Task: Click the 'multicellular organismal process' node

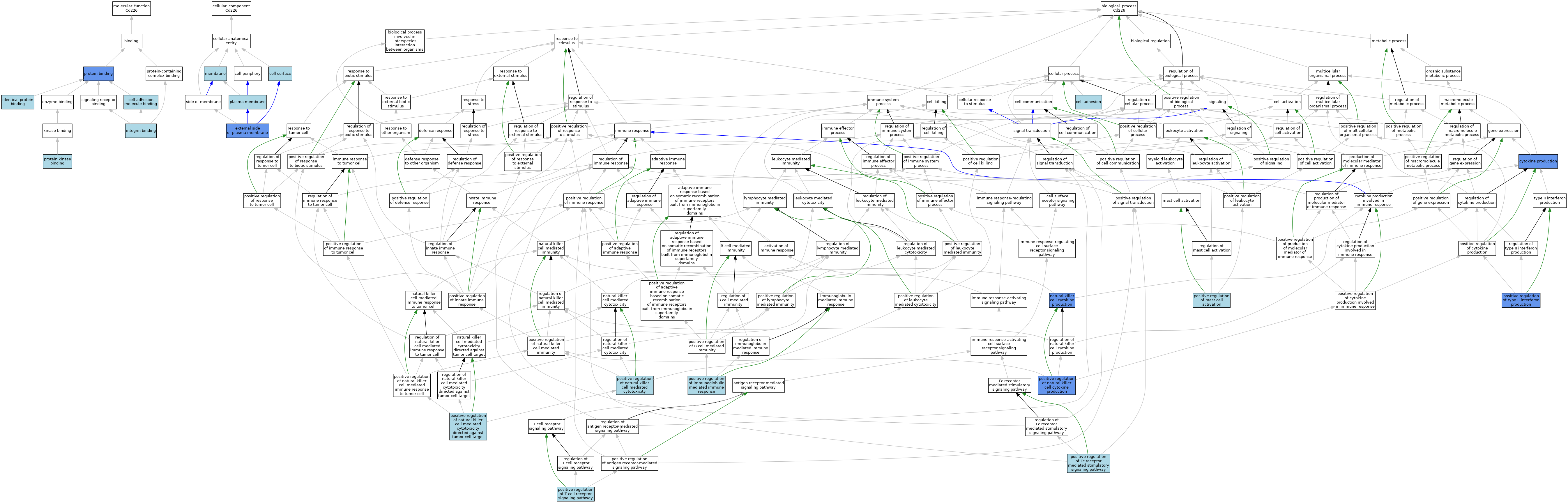Action: coord(1328,74)
